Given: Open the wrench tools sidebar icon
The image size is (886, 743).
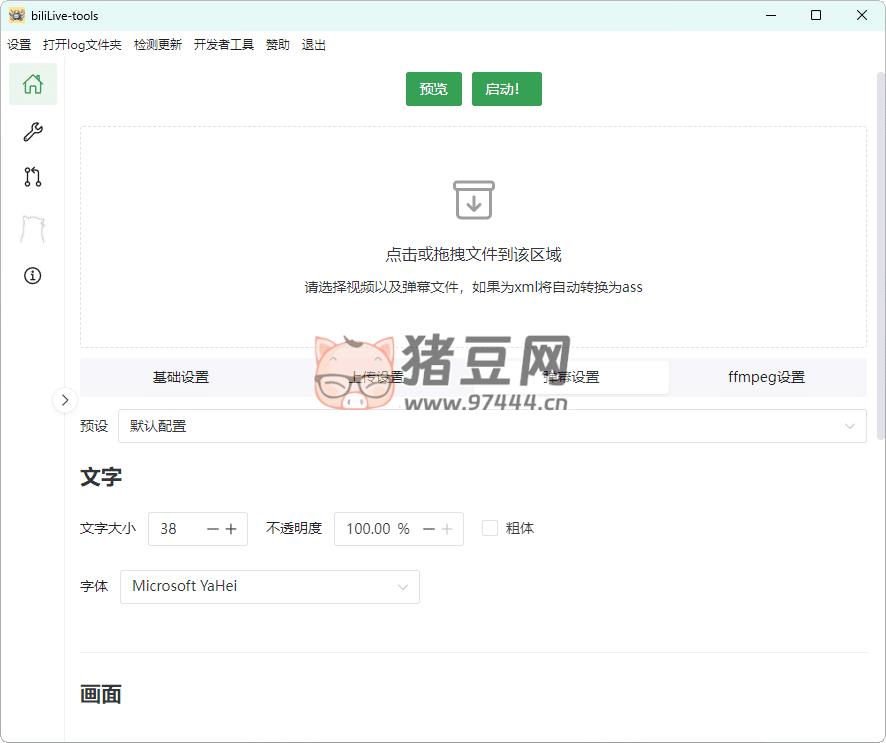Looking at the screenshot, I should 33,132.
